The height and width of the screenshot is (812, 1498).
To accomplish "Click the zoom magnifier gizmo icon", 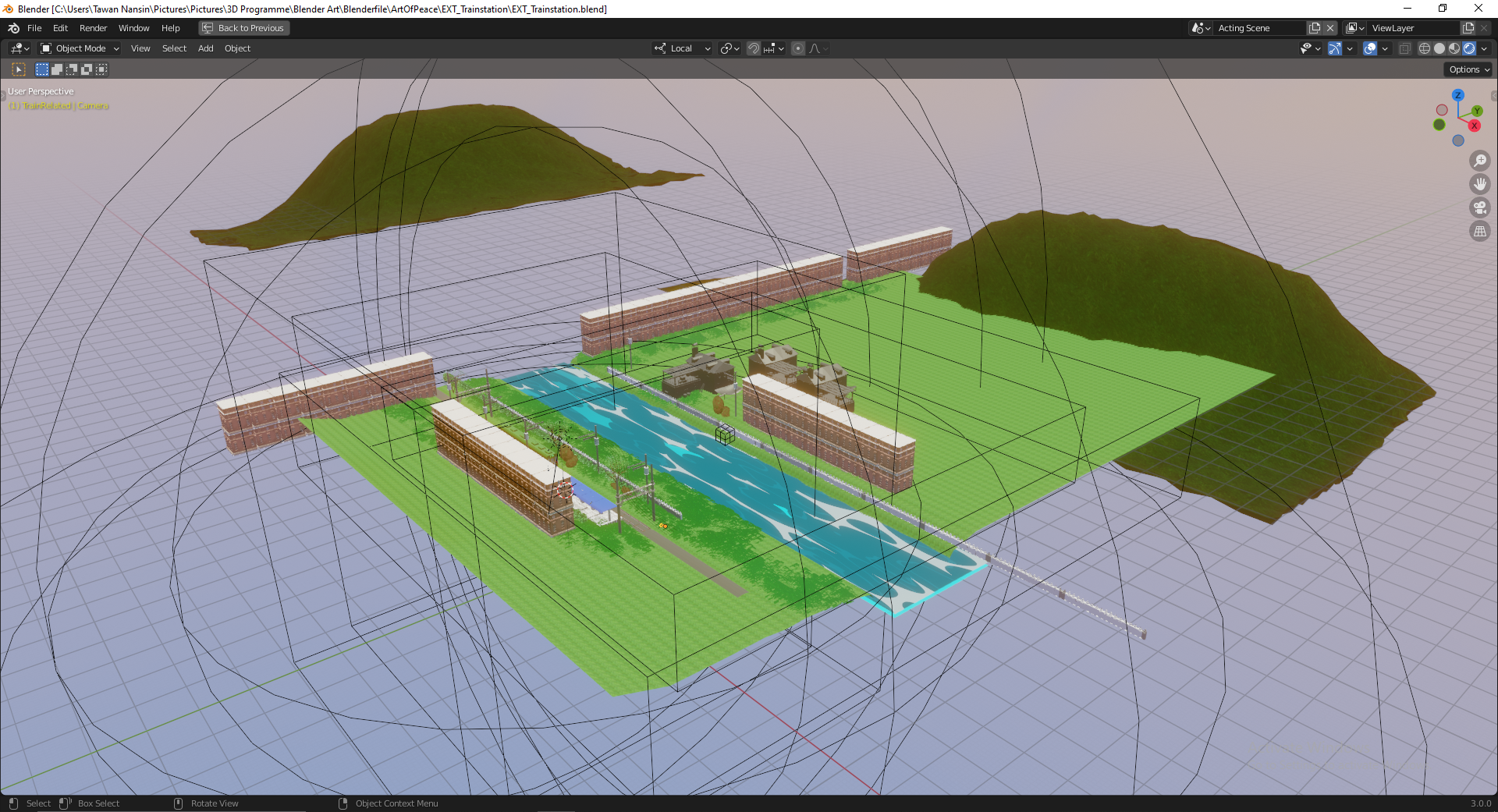I will [x=1479, y=161].
